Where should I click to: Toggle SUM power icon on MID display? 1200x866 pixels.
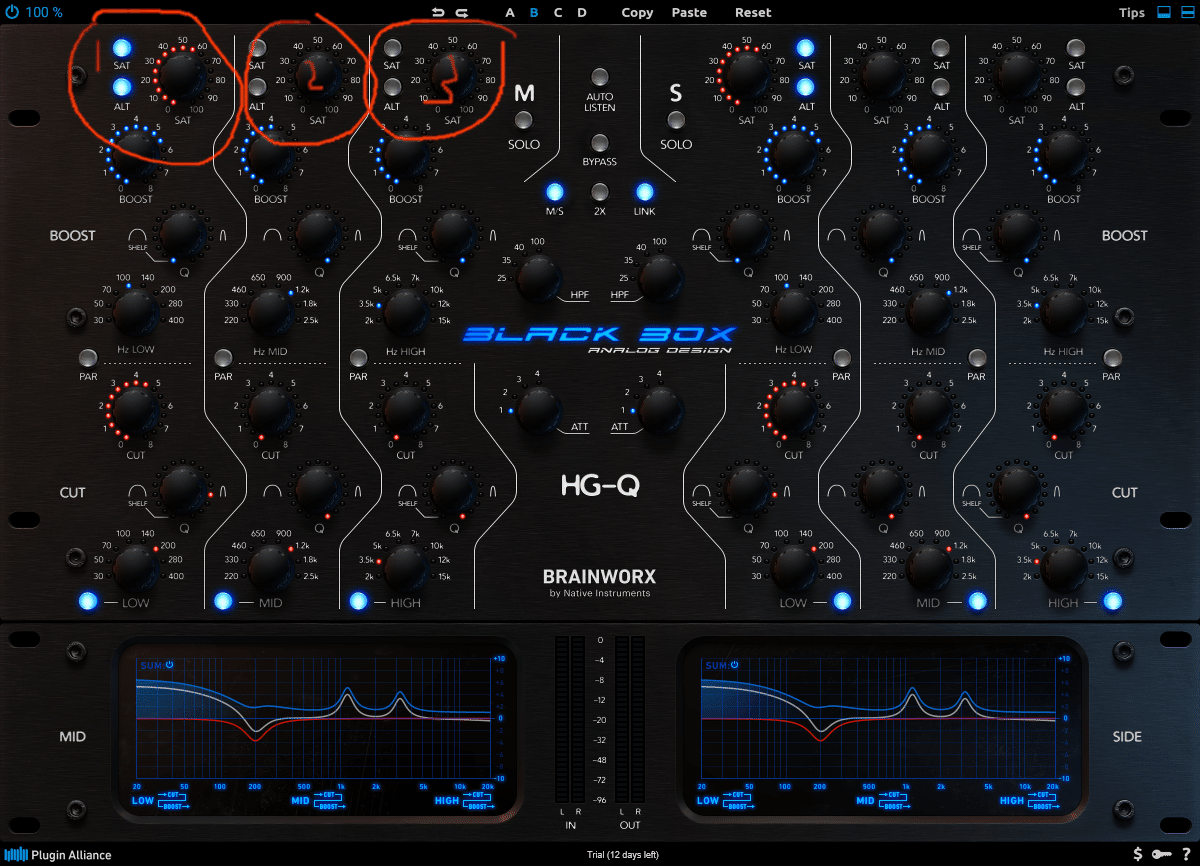tap(170, 665)
